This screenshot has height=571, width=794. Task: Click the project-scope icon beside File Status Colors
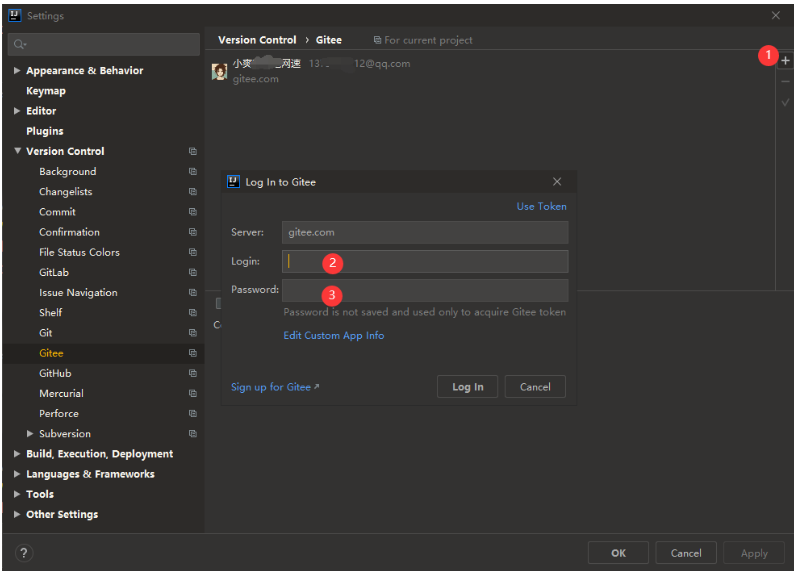point(192,252)
